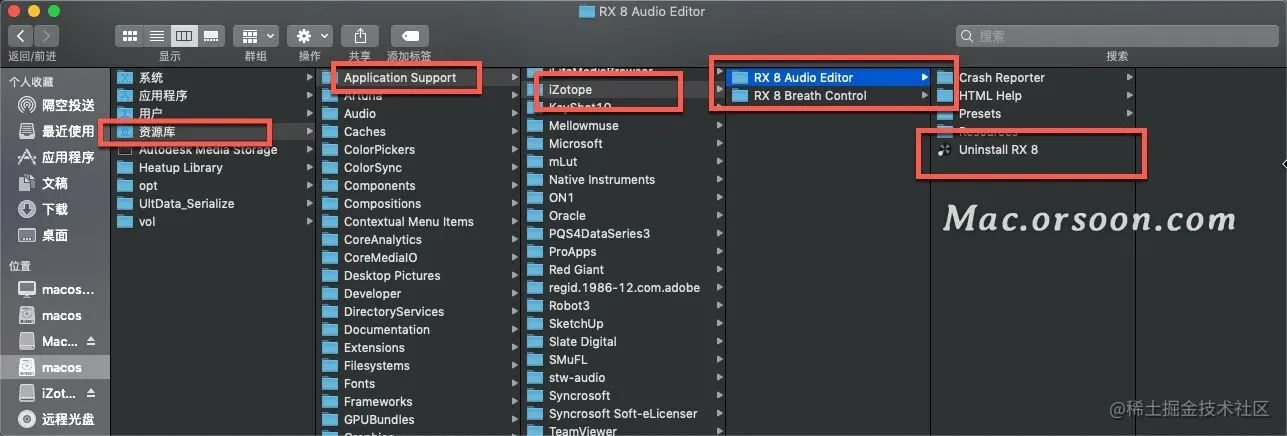This screenshot has height=436, width=1287.
Task: Switch to list view
Action: pyautogui.click(x=157, y=36)
